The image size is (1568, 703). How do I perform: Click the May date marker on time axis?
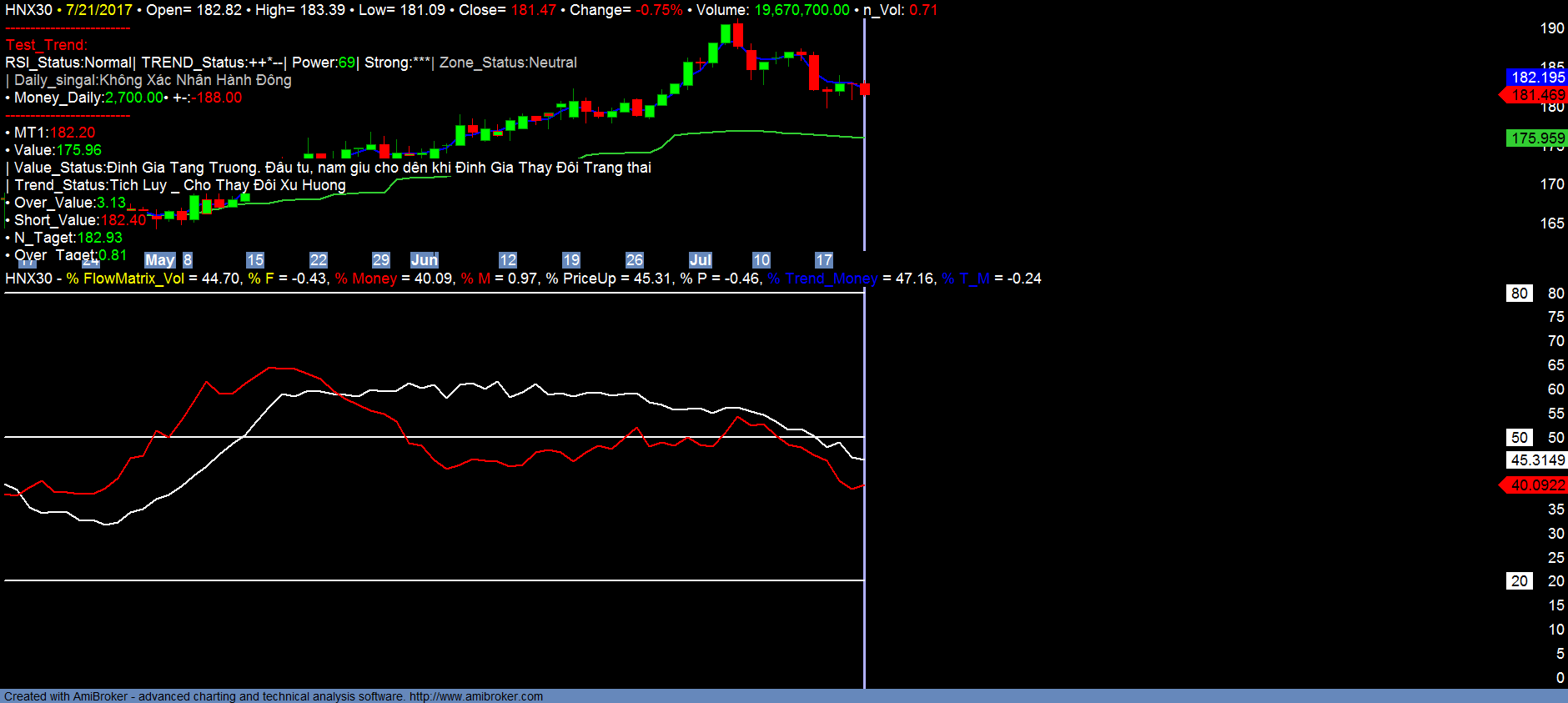coord(159,260)
